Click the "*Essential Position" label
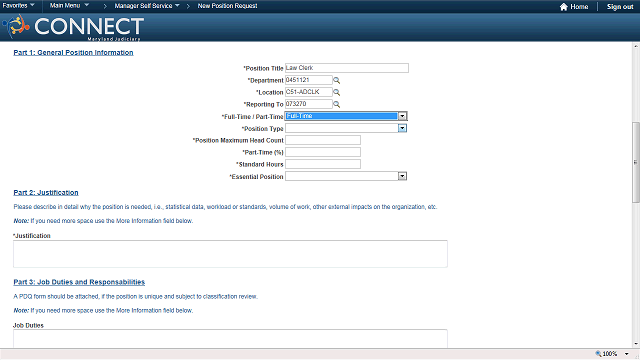 256,177
